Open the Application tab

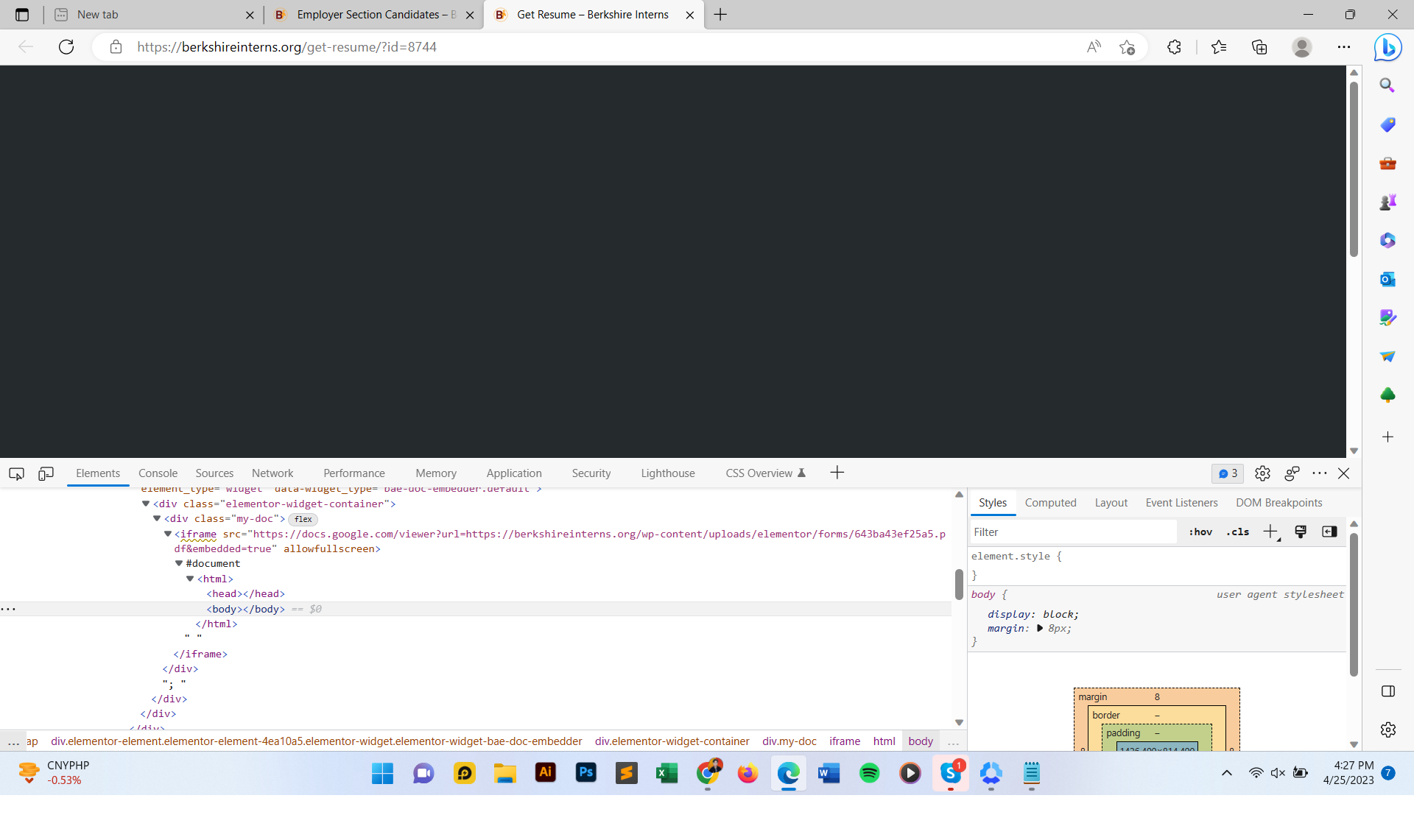(514, 473)
